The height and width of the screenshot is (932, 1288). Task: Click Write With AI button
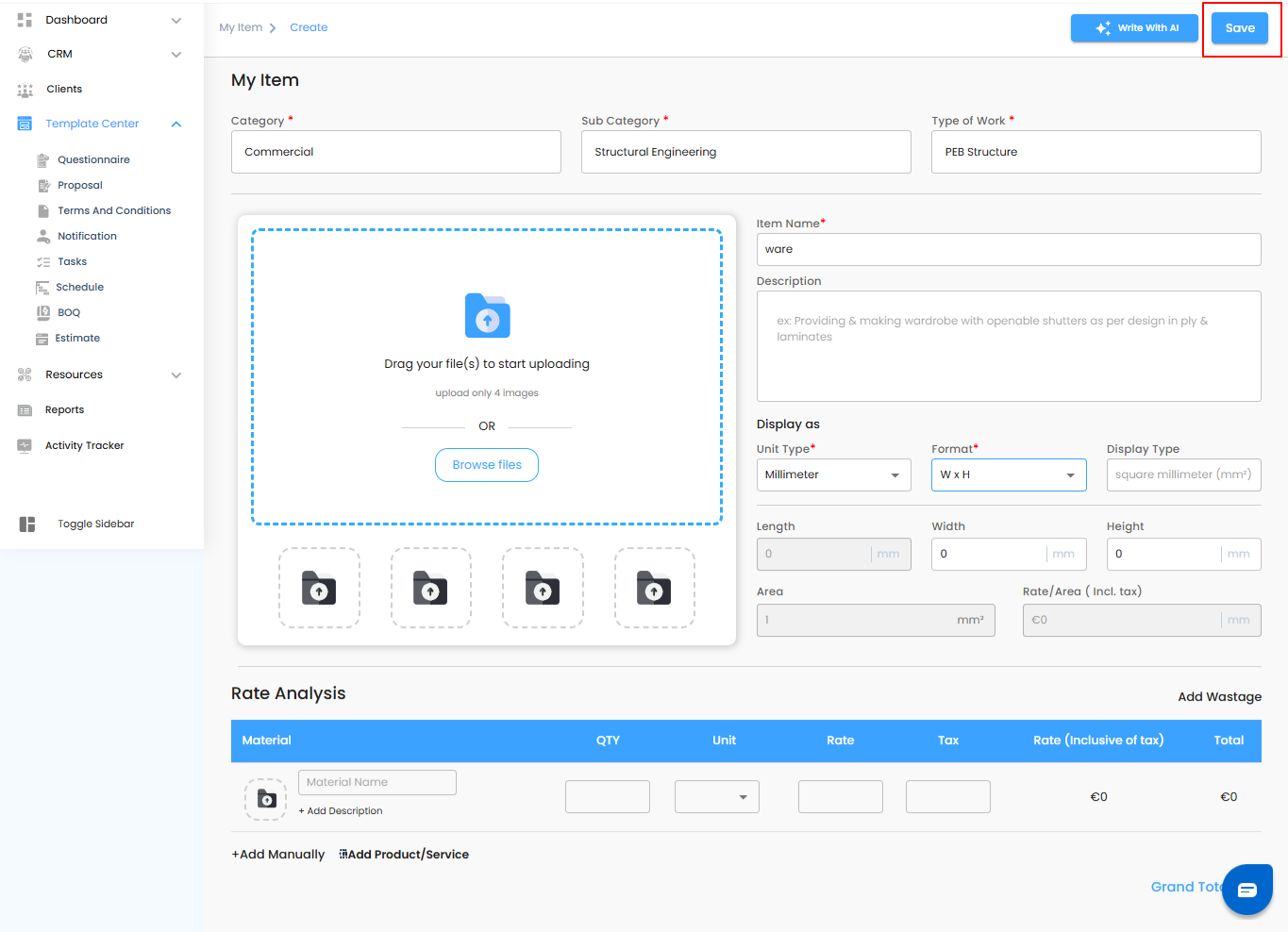coord(1134,28)
